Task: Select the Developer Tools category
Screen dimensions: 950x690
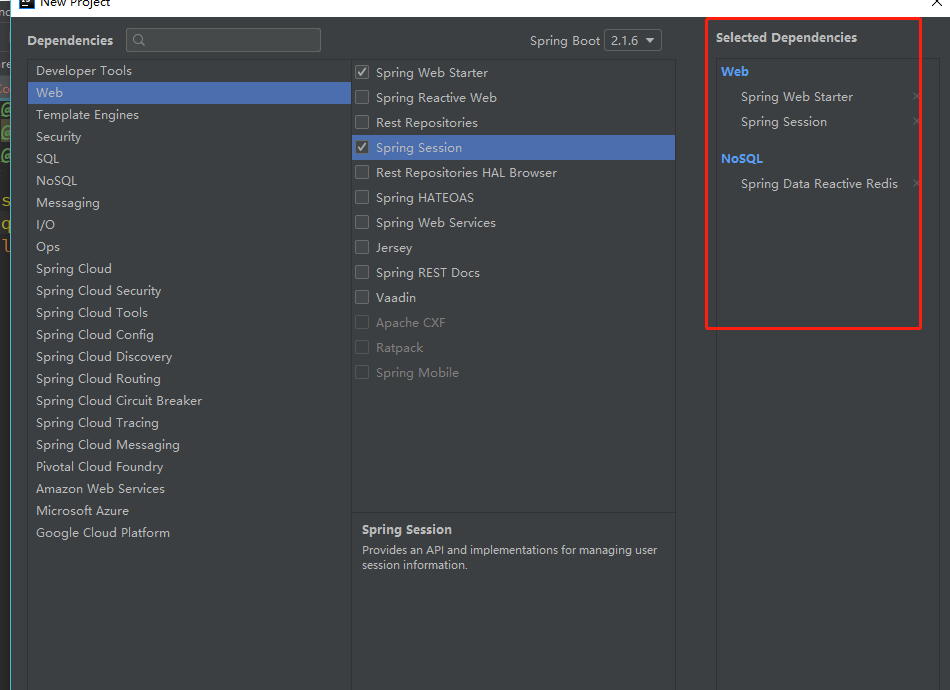Action: (x=84, y=71)
